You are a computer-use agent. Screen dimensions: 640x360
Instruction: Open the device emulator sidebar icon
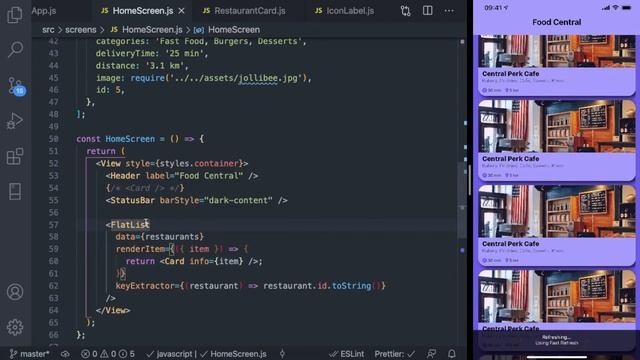[x=15, y=191]
